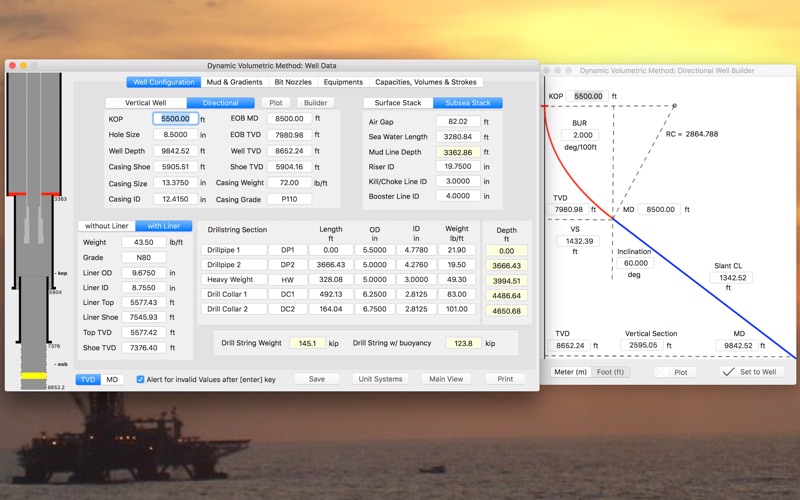
Task: Click the Casing Weight field
Action: [x=289, y=183]
